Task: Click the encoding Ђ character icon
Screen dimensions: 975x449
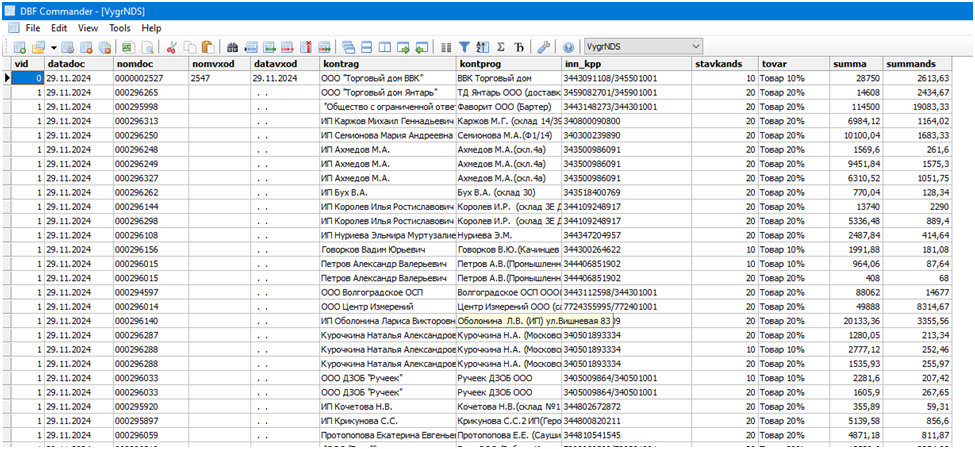Action: (x=520, y=47)
